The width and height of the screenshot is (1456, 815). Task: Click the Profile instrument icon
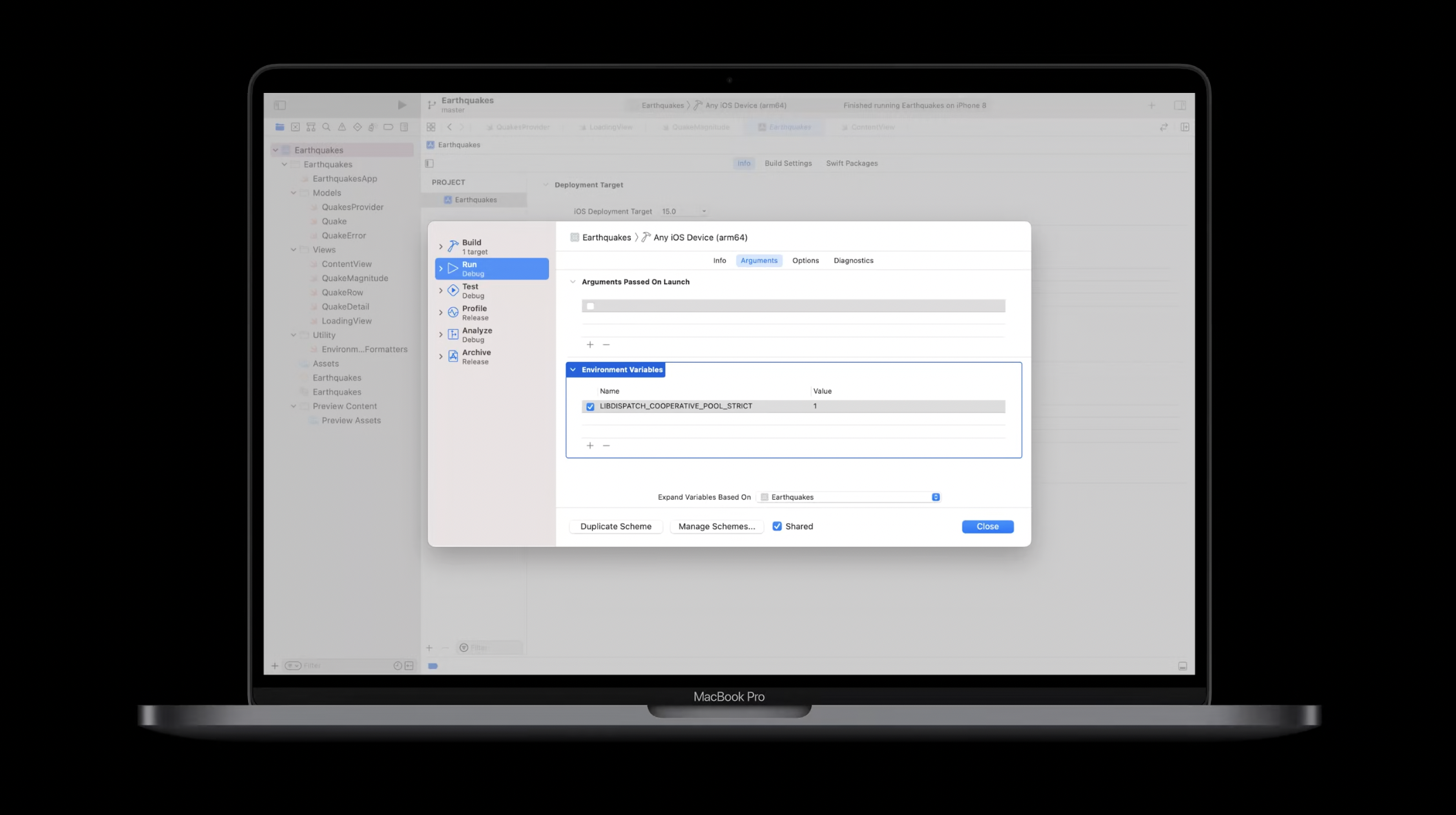pyautogui.click(x=453, y=313)
